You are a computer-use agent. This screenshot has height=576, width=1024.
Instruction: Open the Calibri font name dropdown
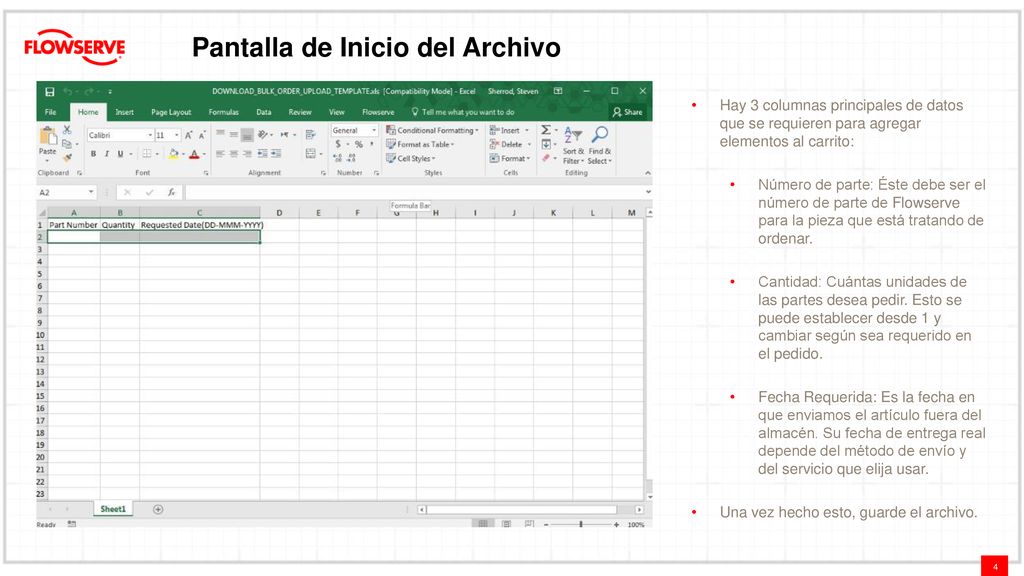(x=150, y=135)
